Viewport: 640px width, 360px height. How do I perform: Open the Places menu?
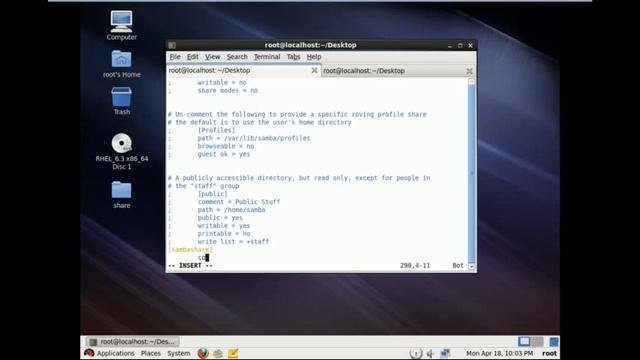(x=151, y=353)
